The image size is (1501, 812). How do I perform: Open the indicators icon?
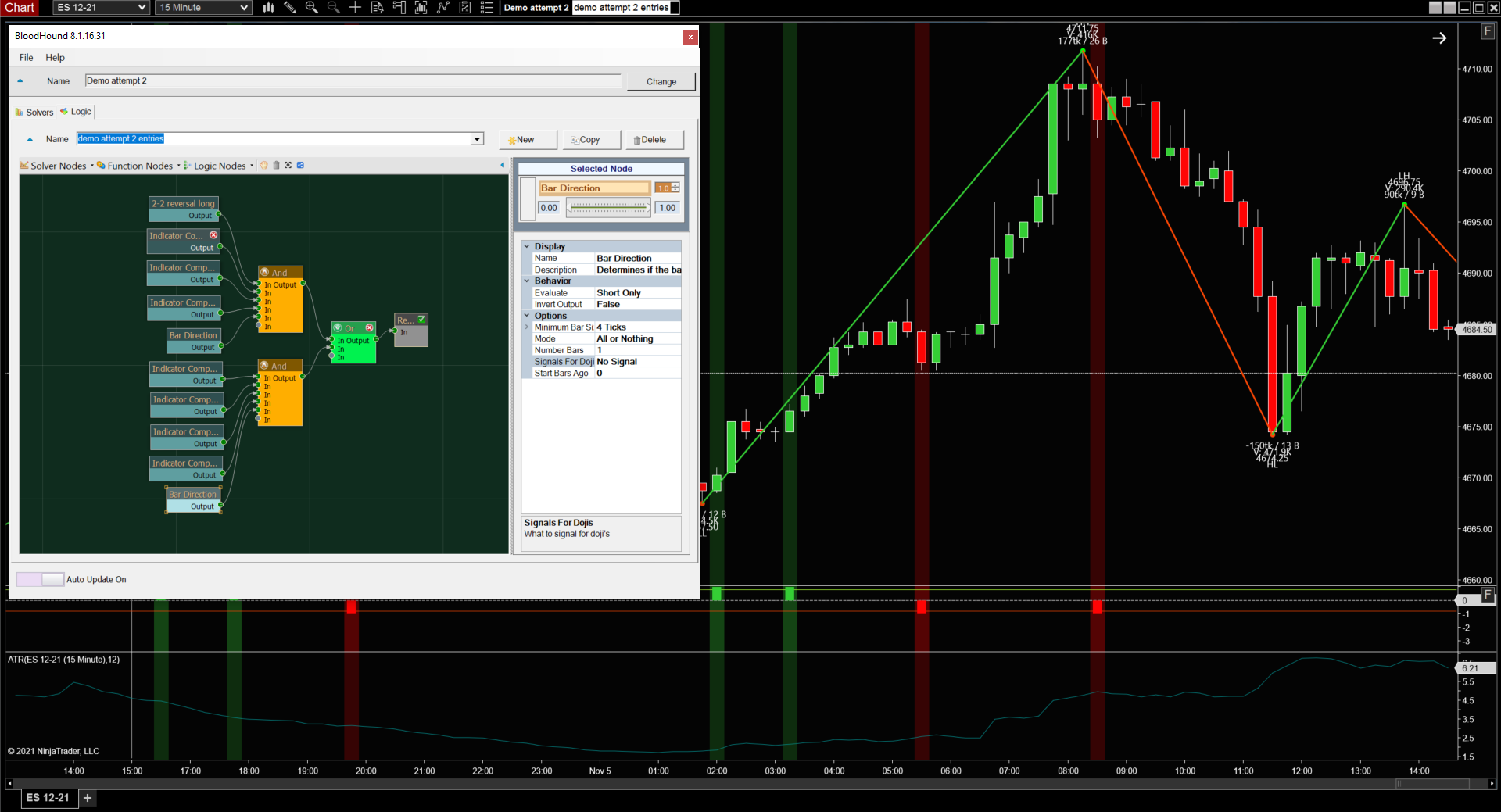421,8
